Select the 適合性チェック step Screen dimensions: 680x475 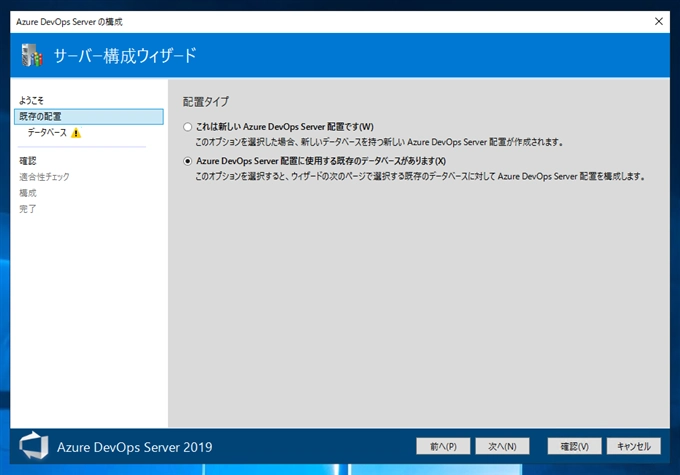(44, 177)
